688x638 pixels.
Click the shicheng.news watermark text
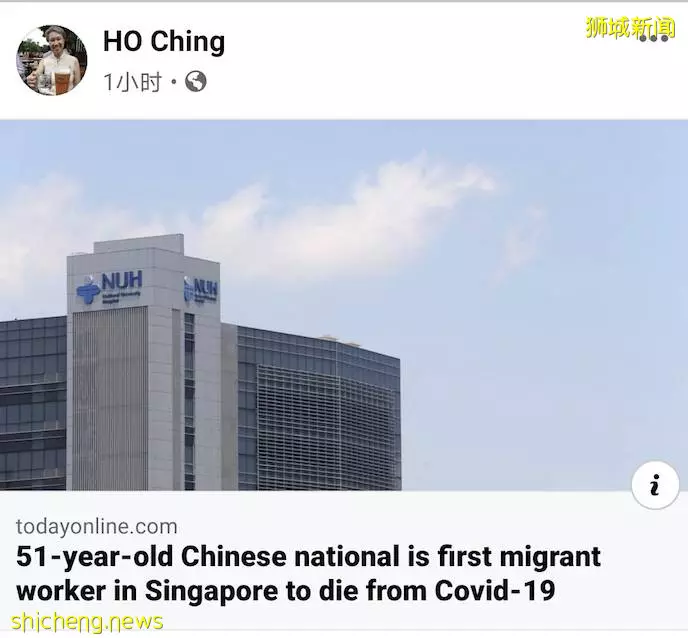click(86, 622)
